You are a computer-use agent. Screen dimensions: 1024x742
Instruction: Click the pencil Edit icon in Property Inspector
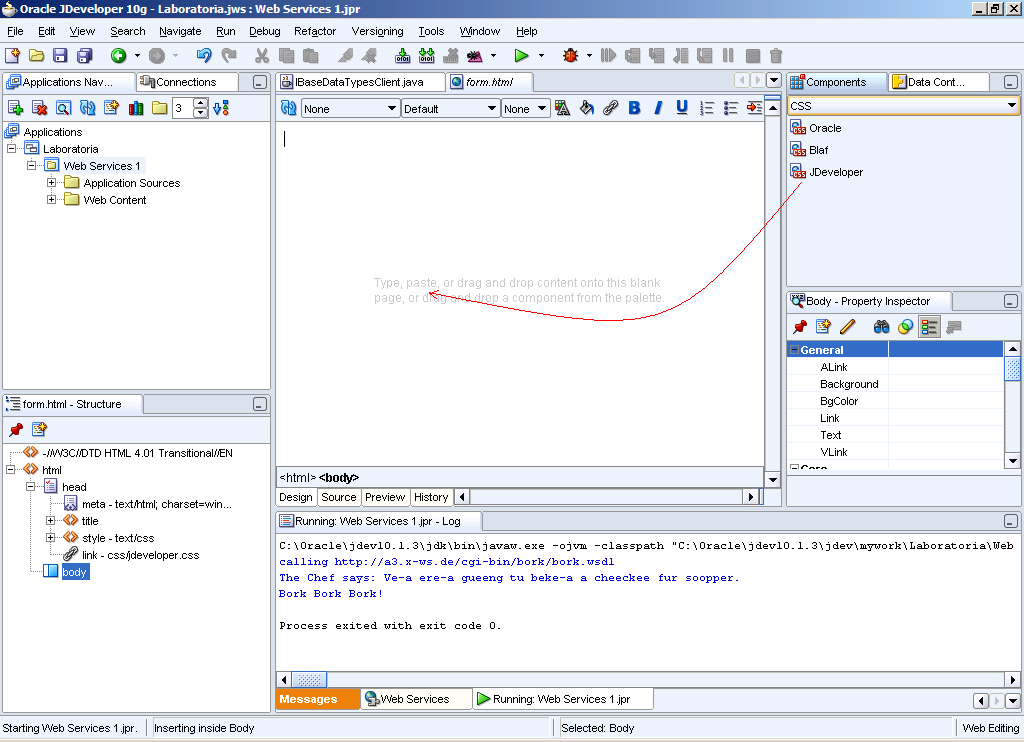tap(848, 327)
